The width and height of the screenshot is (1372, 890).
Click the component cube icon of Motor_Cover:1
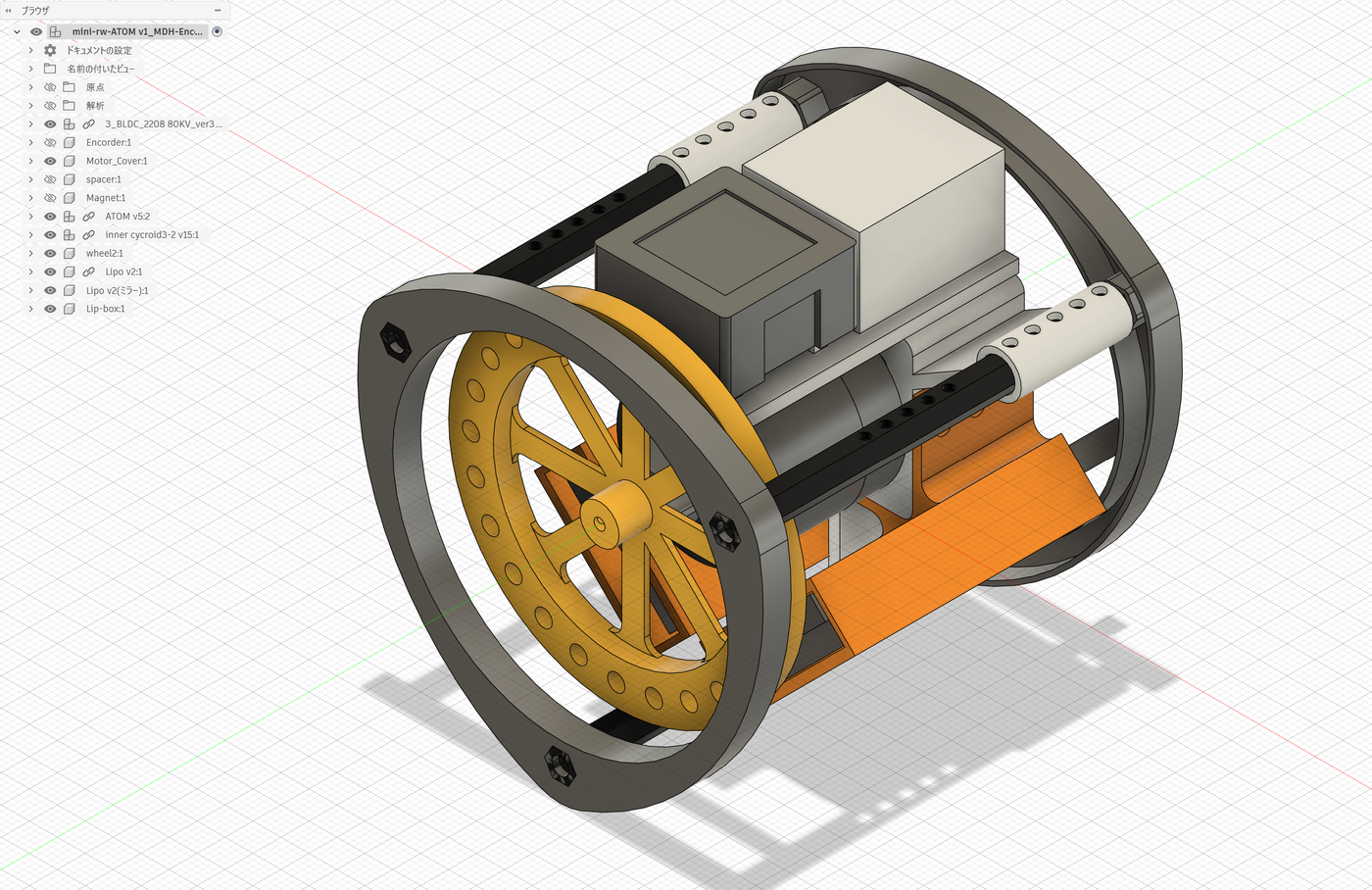pyautogui.click(x=69, y=161)
